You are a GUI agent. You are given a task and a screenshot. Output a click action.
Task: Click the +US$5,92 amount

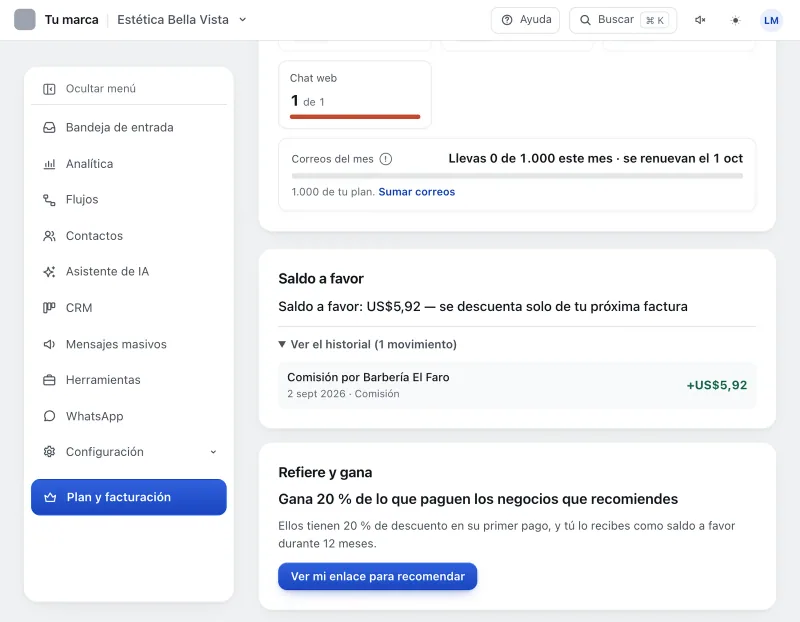pyautogui.click(x=716, y=385)
